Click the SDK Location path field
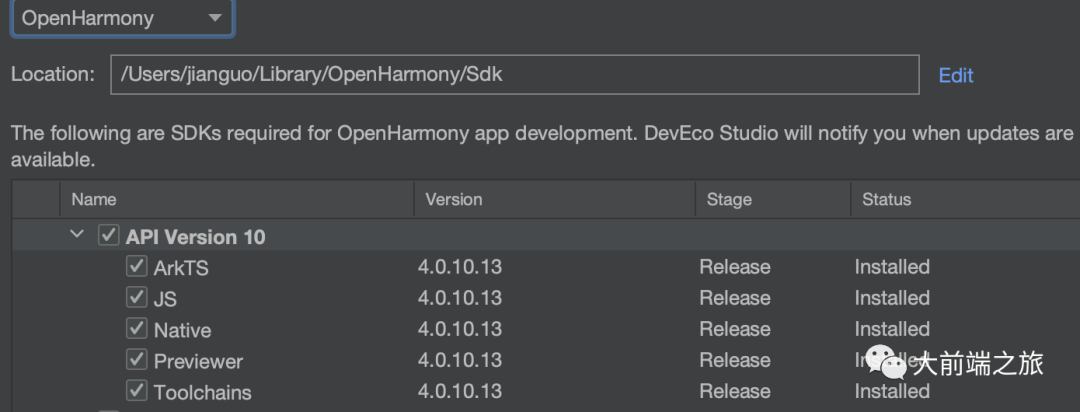Viewport: 1080px width, 412px height. point(514,75)
